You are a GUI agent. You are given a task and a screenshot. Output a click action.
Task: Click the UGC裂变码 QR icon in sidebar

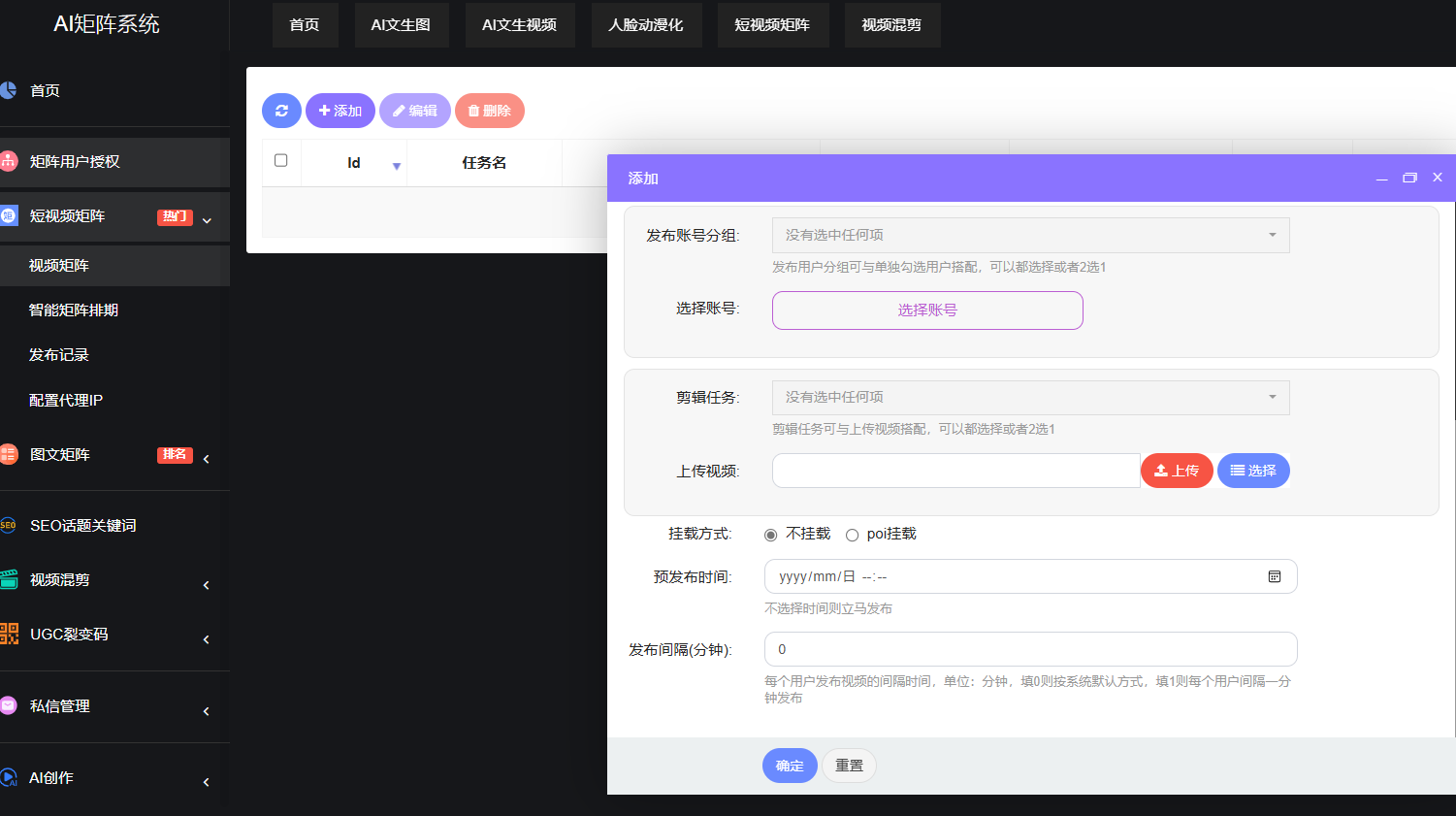tap(10, 636)
